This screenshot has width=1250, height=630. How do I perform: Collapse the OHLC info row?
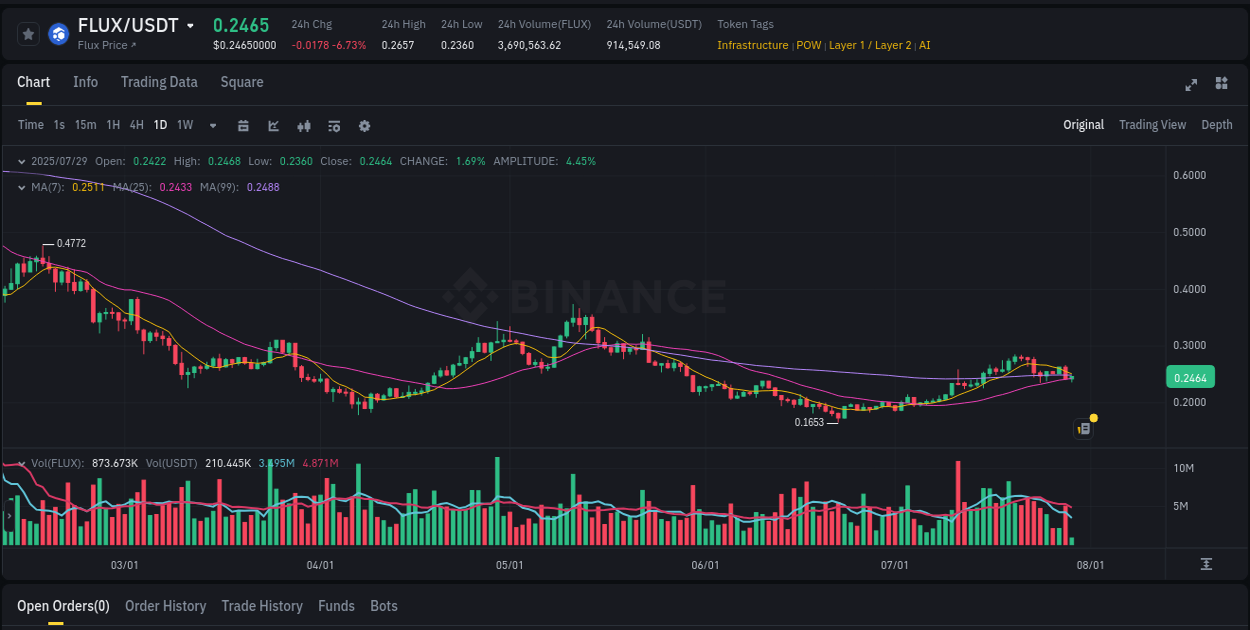tap(22, 161)
